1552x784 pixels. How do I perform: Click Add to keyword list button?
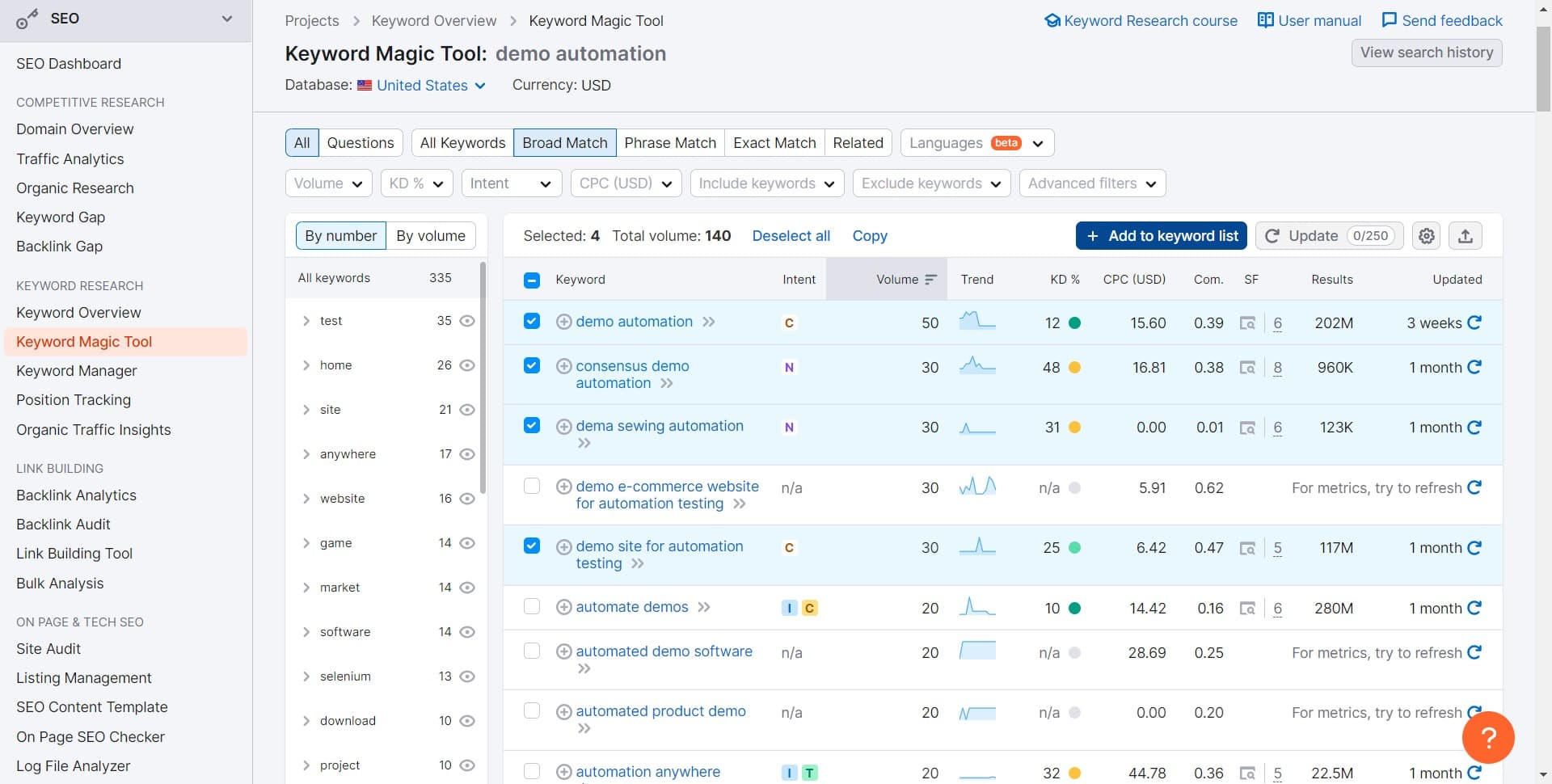click(1161, 236)
